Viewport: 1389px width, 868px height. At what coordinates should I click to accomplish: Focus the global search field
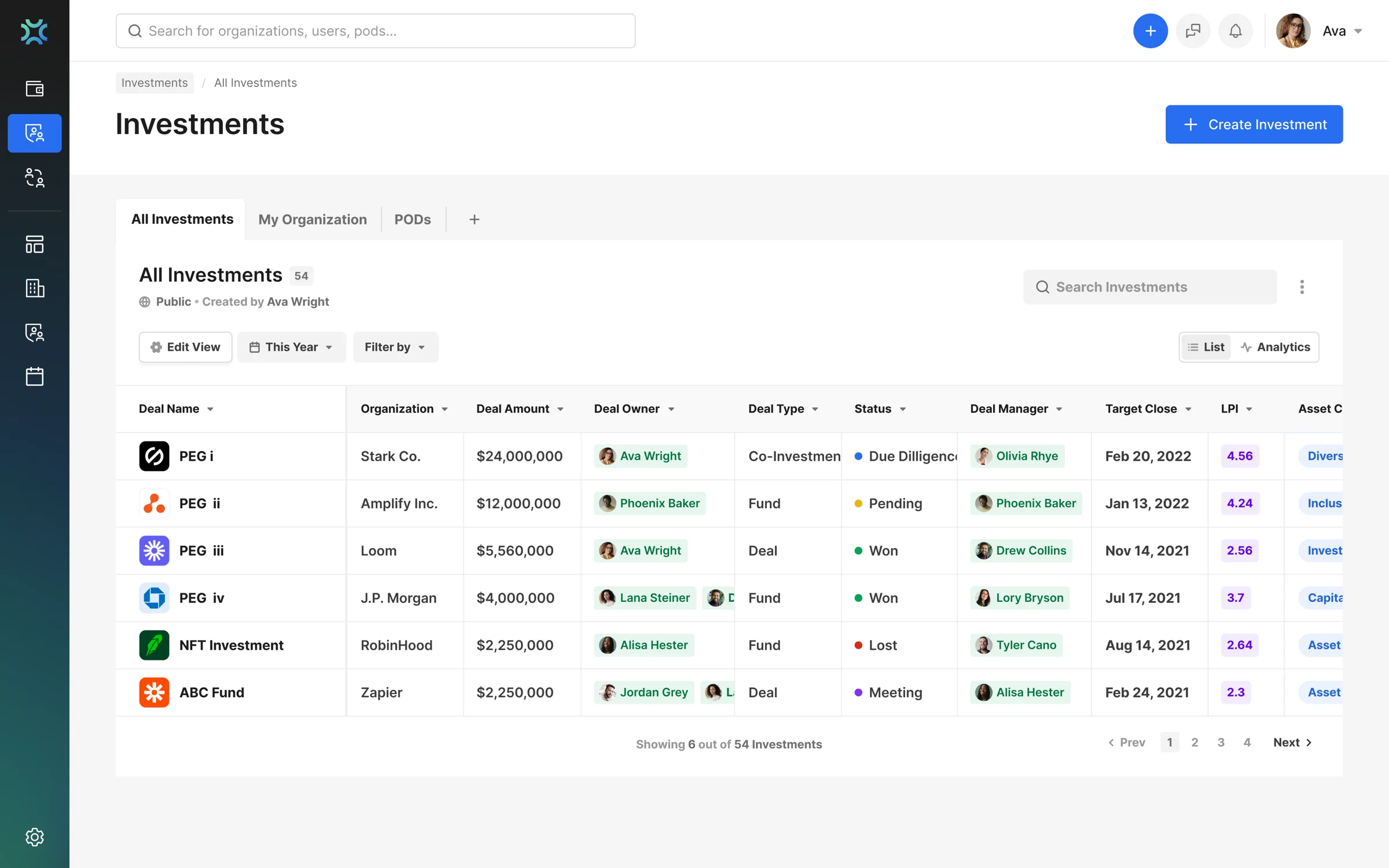click(376, 31)
